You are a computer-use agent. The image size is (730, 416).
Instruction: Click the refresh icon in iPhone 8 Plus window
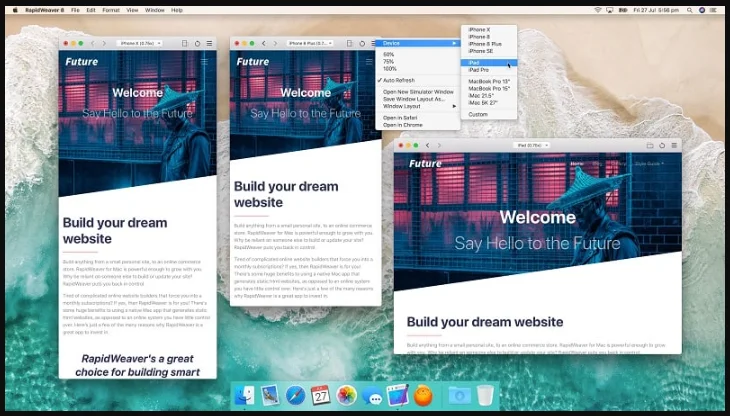(362, 43)
